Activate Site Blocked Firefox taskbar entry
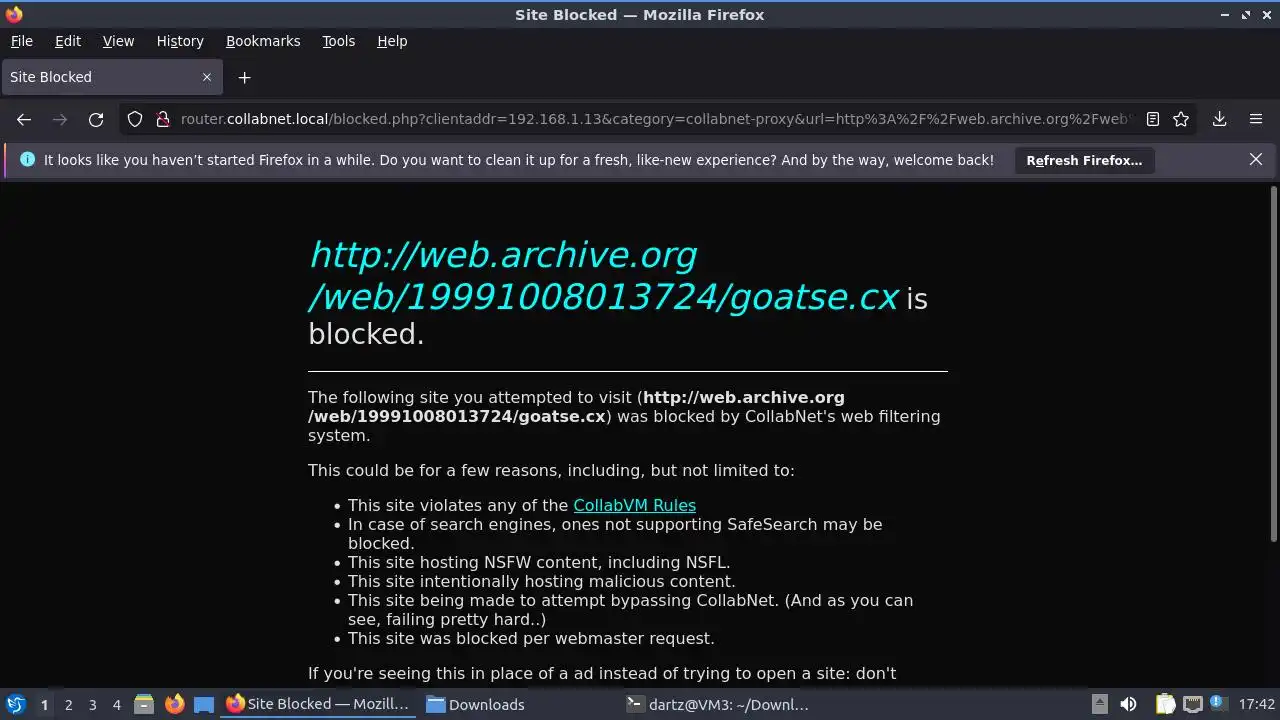 320,704
